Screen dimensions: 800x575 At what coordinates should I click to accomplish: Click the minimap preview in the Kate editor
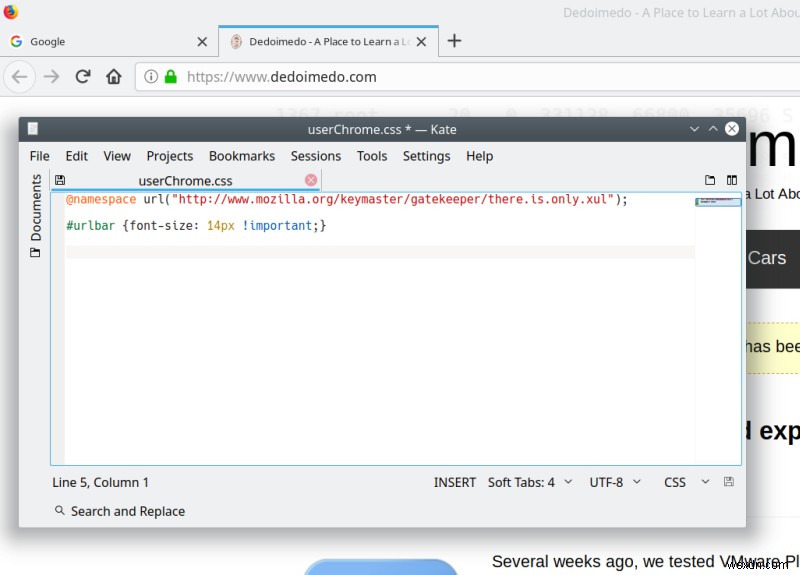pos(718,202)
